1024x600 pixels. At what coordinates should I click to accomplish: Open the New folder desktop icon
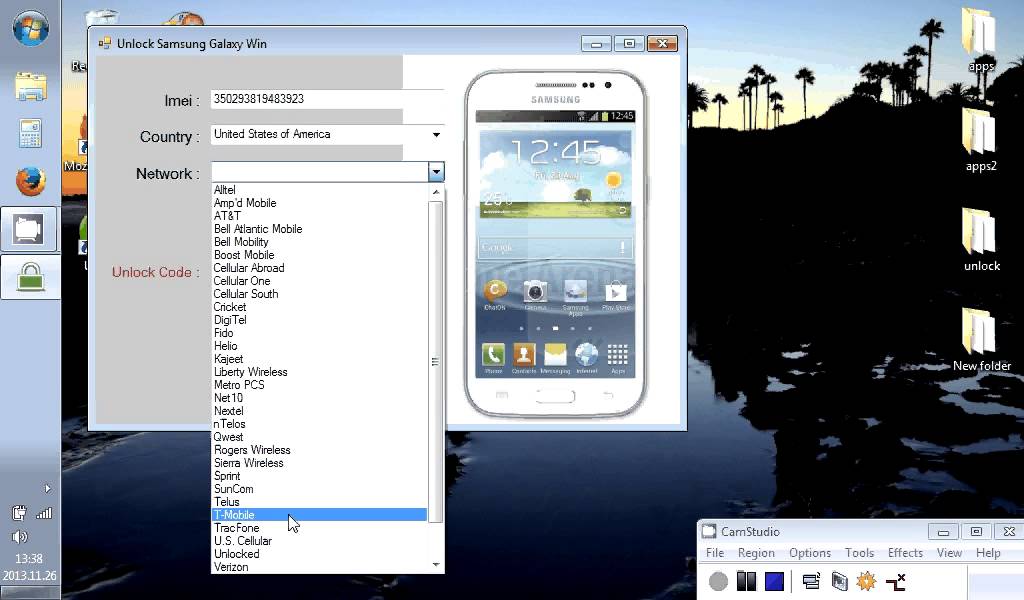pos(981,339)
